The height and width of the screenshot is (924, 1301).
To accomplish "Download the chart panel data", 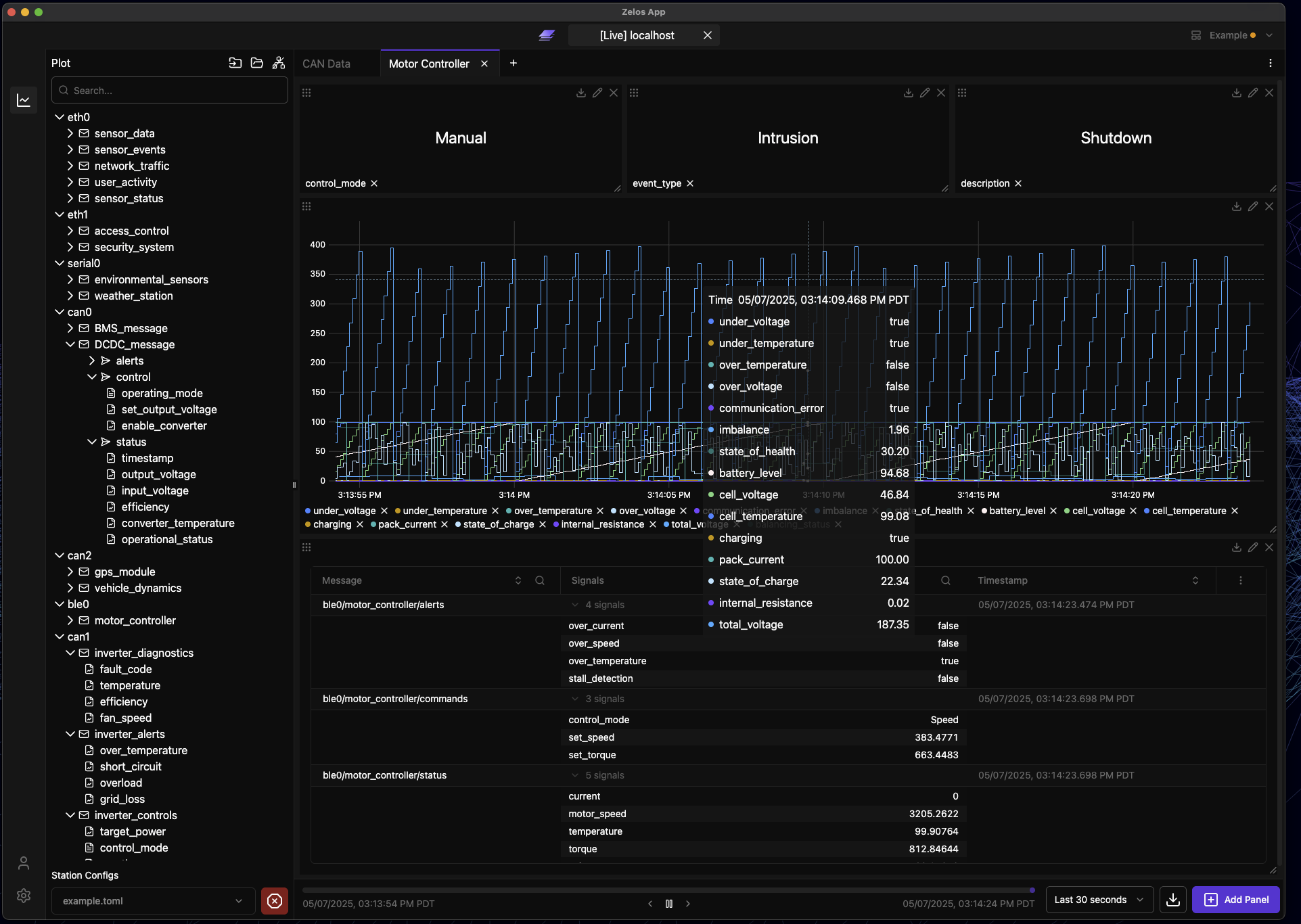I will pyautogui.click(x=1236, y=206).
